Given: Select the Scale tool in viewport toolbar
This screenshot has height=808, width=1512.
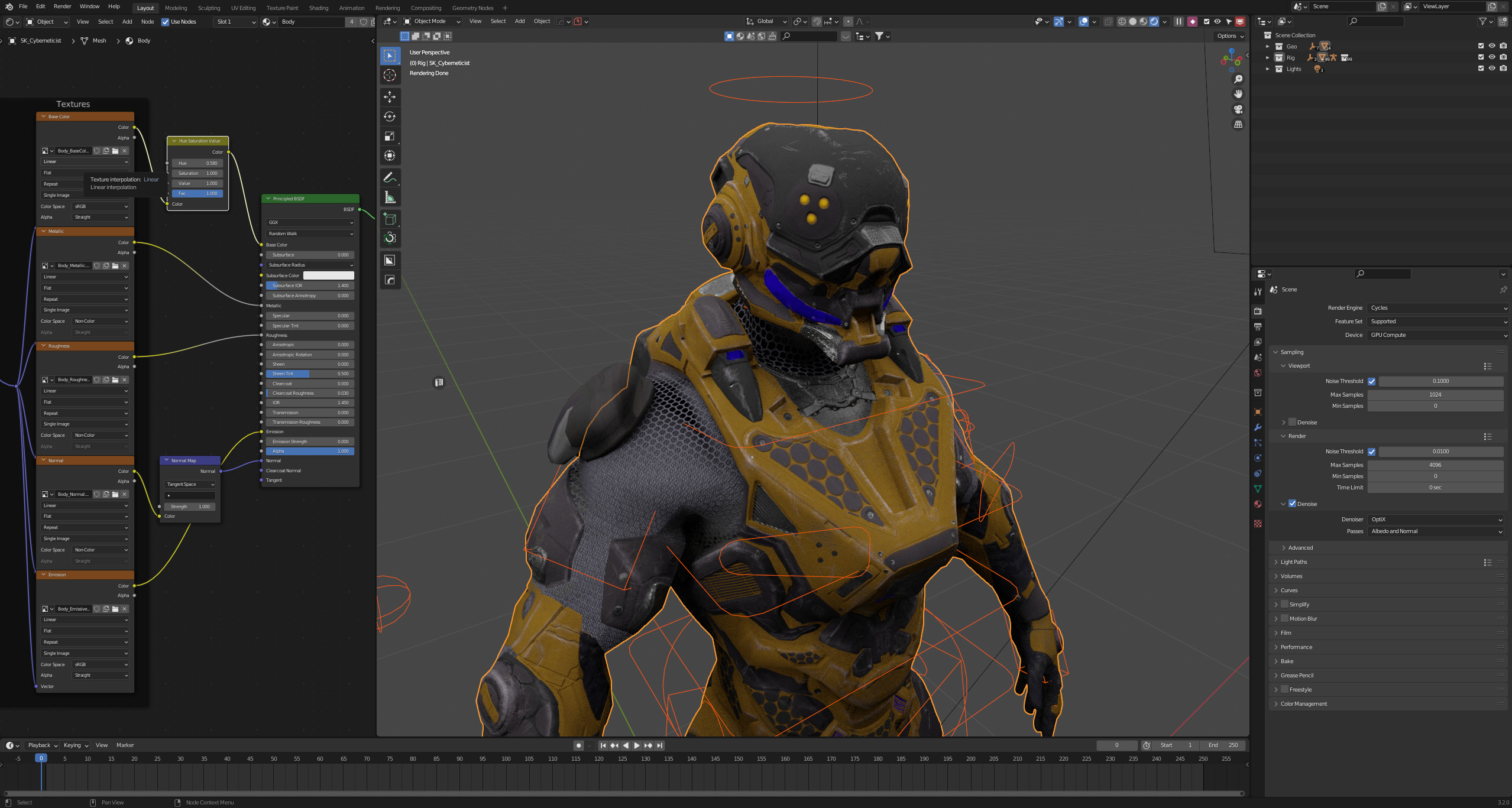Looking at the screenshot, I should [x=390, y=136].
